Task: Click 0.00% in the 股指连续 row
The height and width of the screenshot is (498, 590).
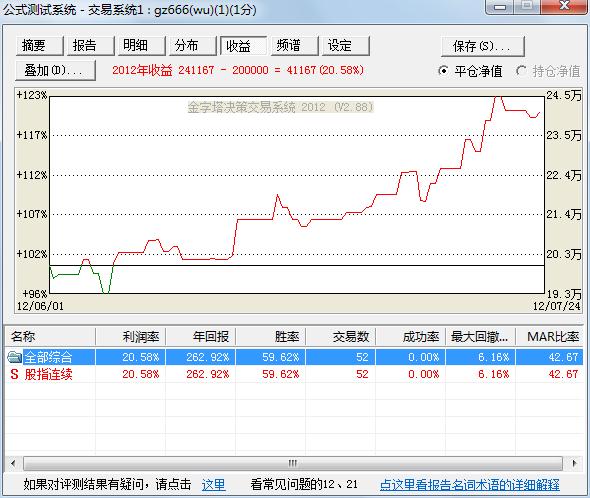Action: [x=424, y=374]
